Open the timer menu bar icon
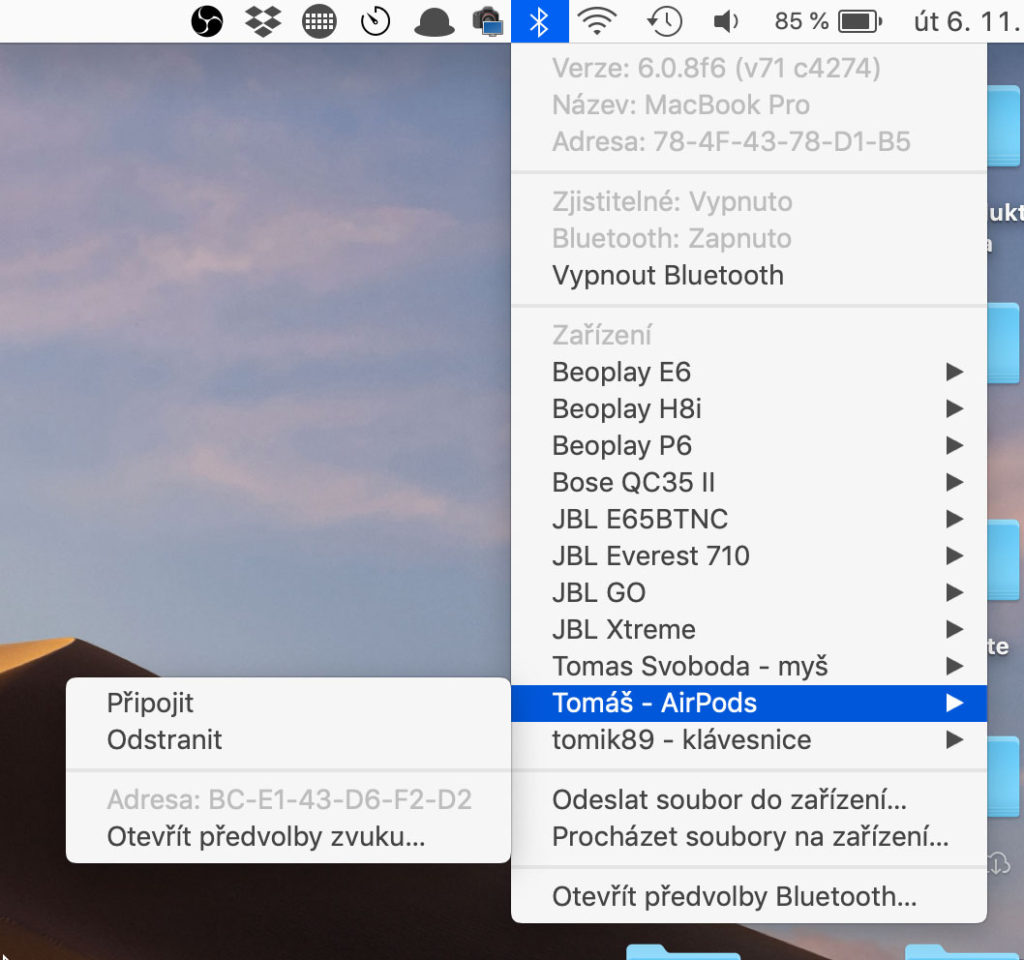 pyautogui.click(x=376, y=20)
